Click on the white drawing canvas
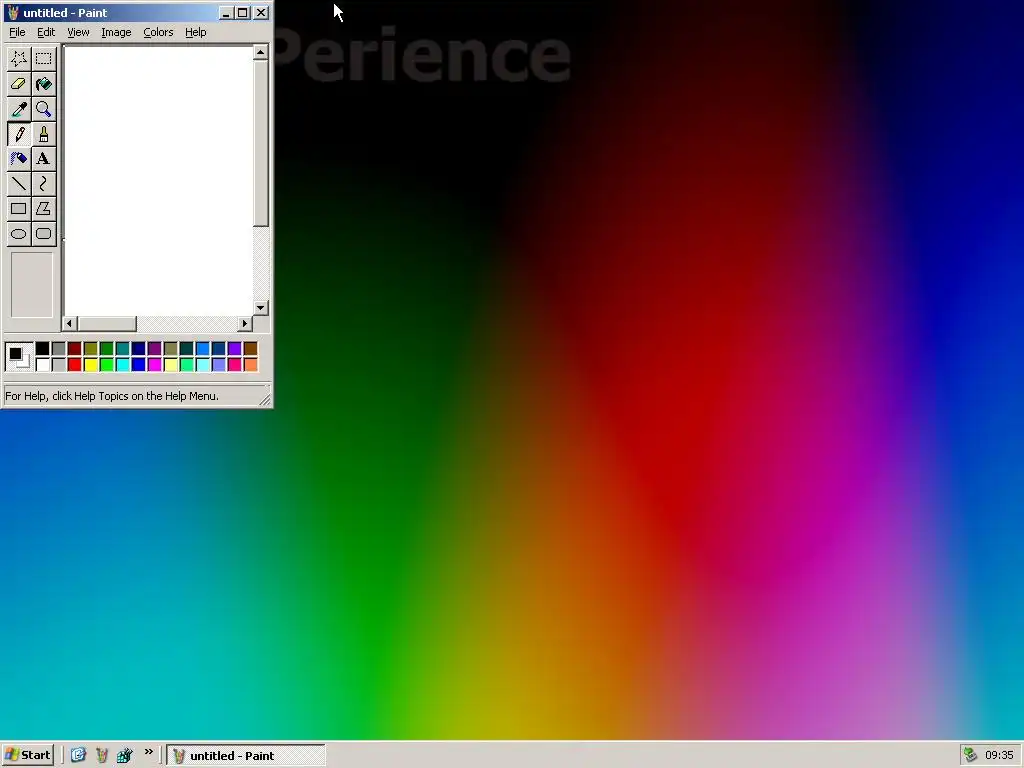The height and width of the screenshot is (768, 1024). 158,180
